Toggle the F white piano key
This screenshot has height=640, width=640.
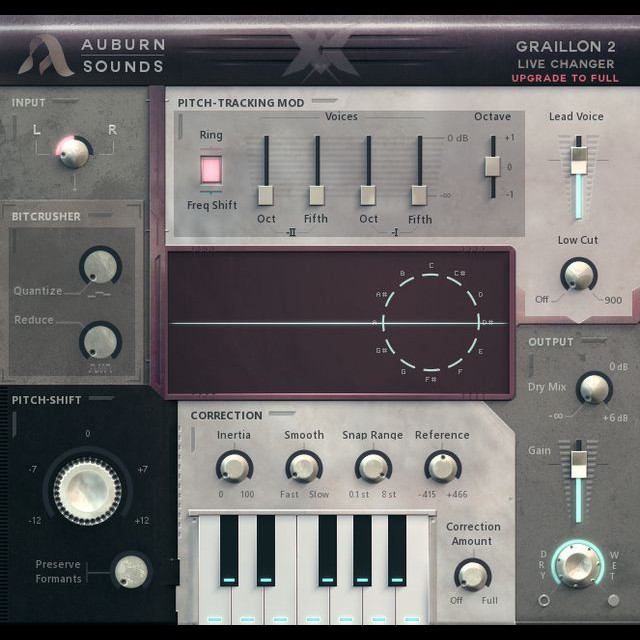pyautogui.click(x=313, y=600)
